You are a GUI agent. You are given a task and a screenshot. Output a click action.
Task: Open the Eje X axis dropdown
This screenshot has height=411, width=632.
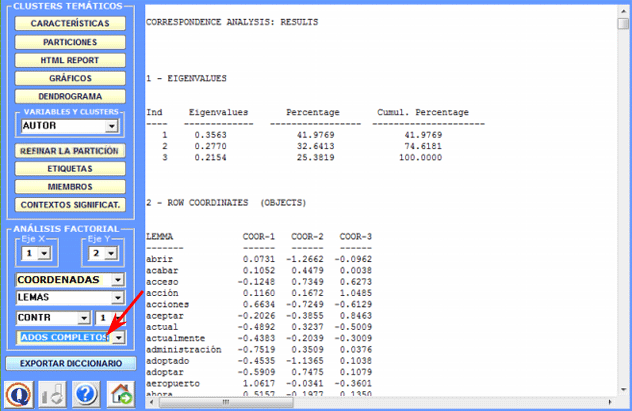coord(44,253)
